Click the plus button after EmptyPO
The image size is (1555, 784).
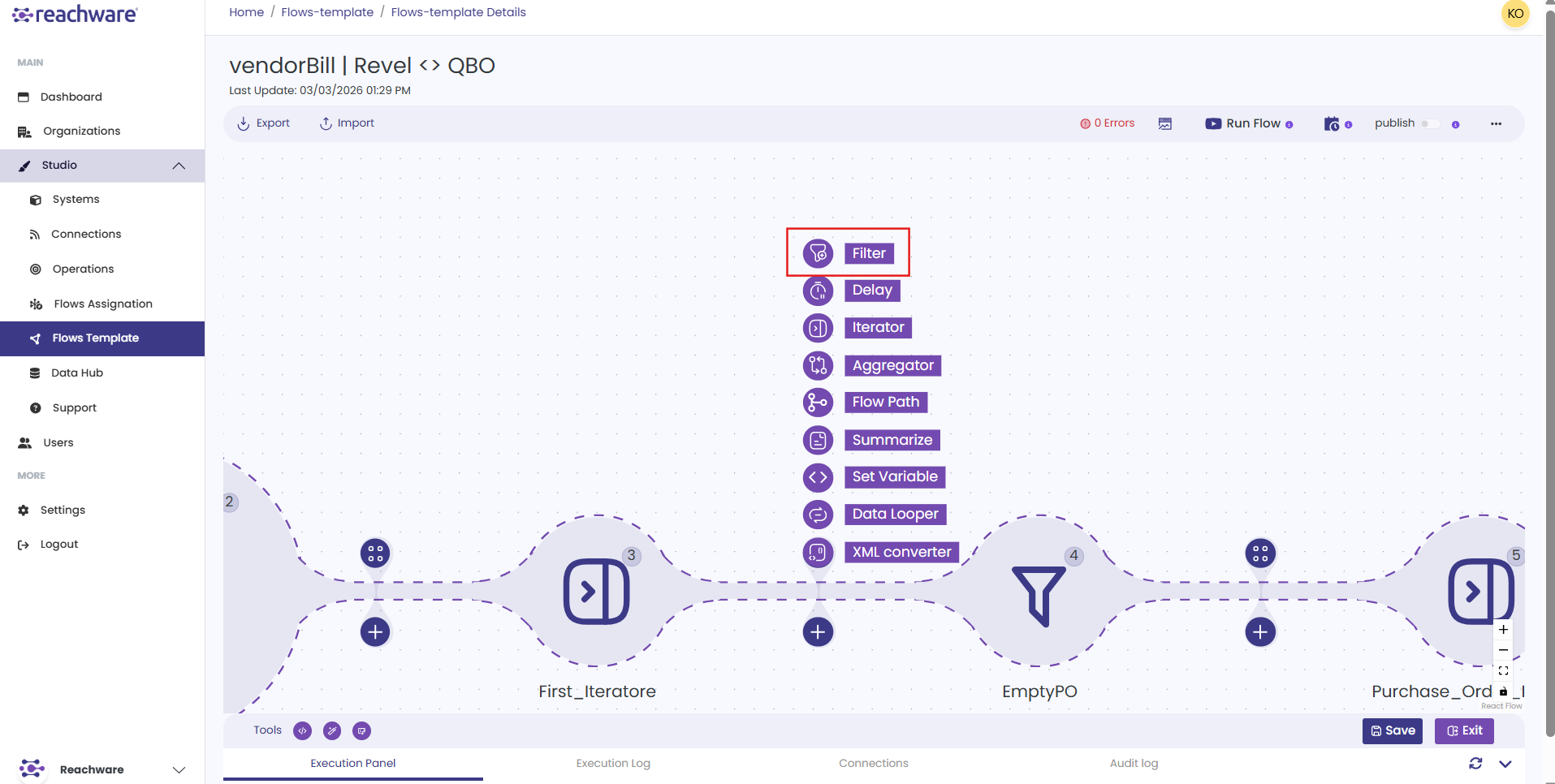click(x=1260, y=631)
